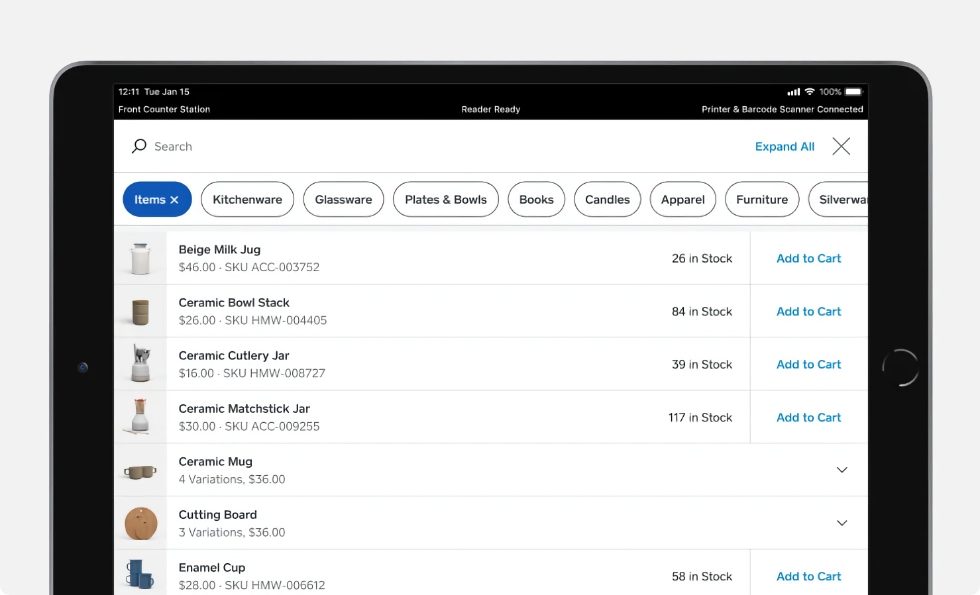
Task: Click '84 in Stock' text
Action: pyautogui.click(x=702, y=311)
